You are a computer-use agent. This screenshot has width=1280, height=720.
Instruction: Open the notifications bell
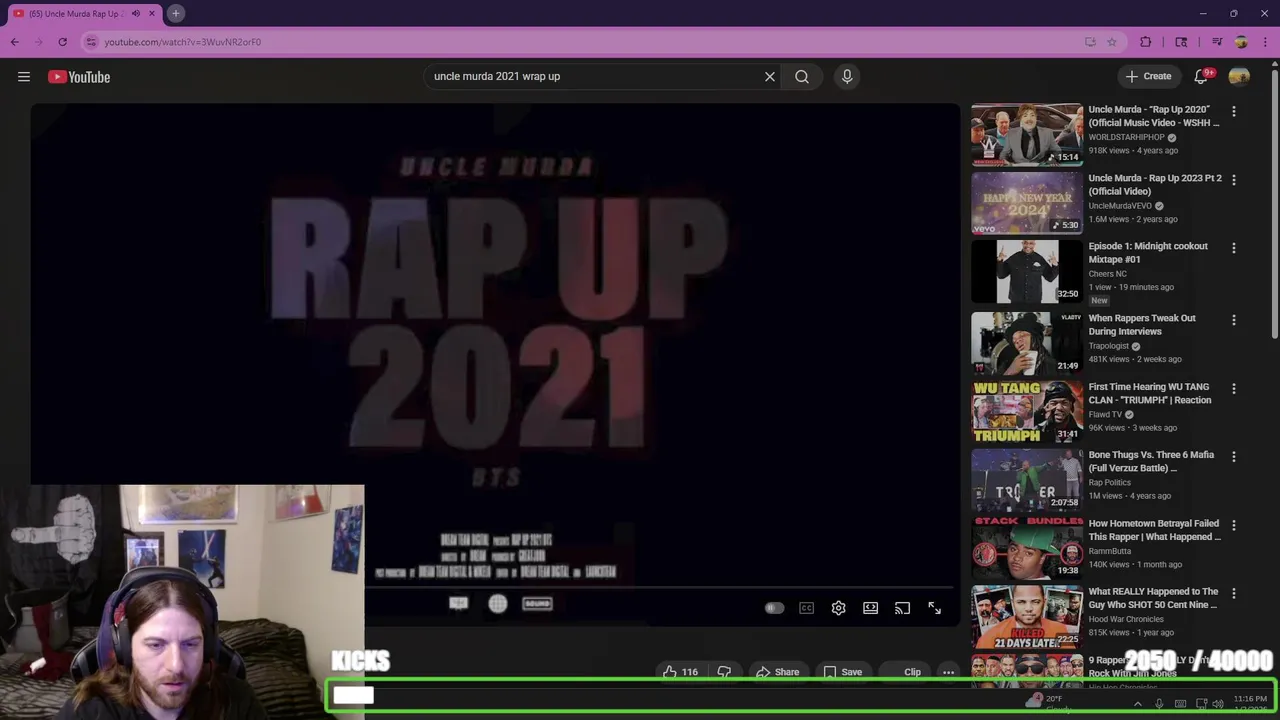pyautogui.click(x=1202, y=77)
